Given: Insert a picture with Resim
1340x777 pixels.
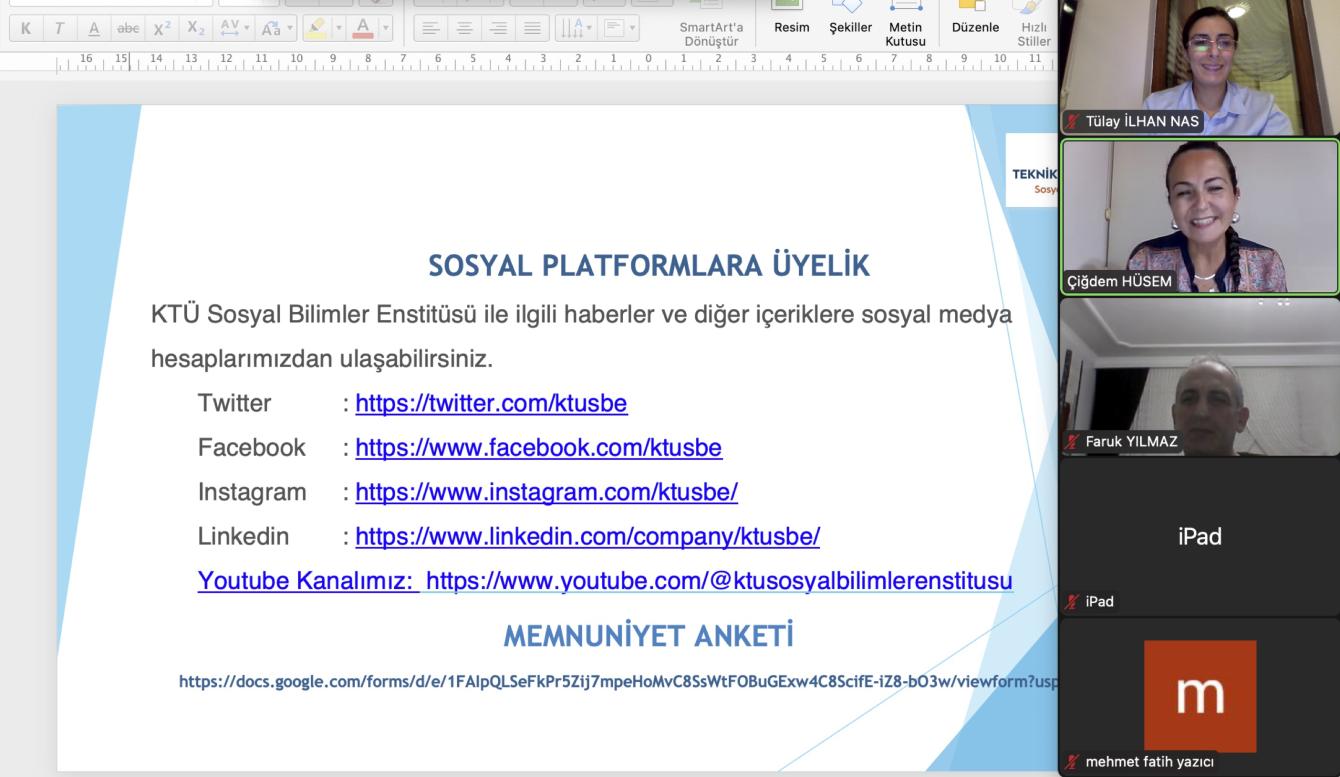Looking at the screenshot, I should [x=791, y=18].
